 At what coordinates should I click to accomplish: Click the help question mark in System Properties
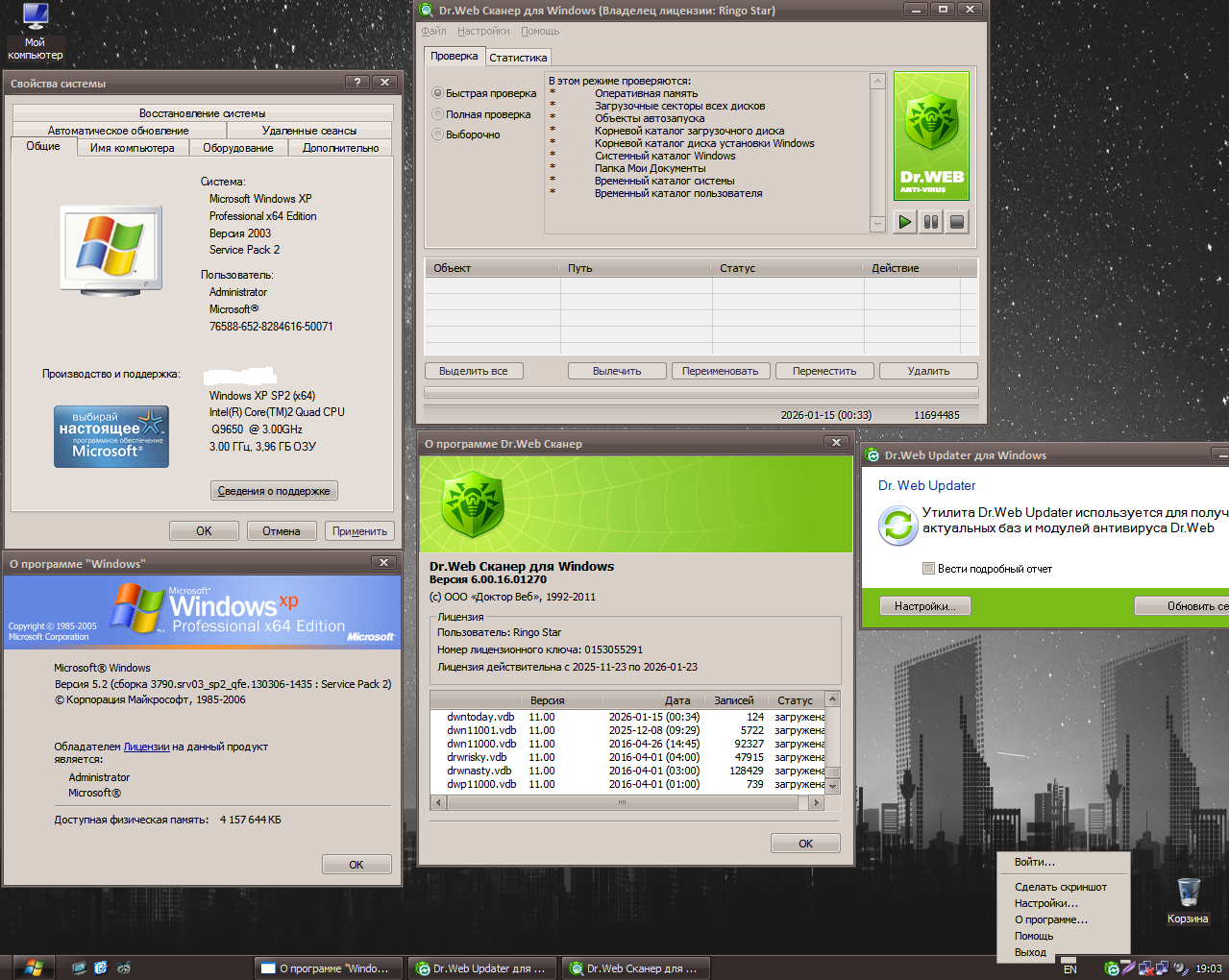(357, 83)
